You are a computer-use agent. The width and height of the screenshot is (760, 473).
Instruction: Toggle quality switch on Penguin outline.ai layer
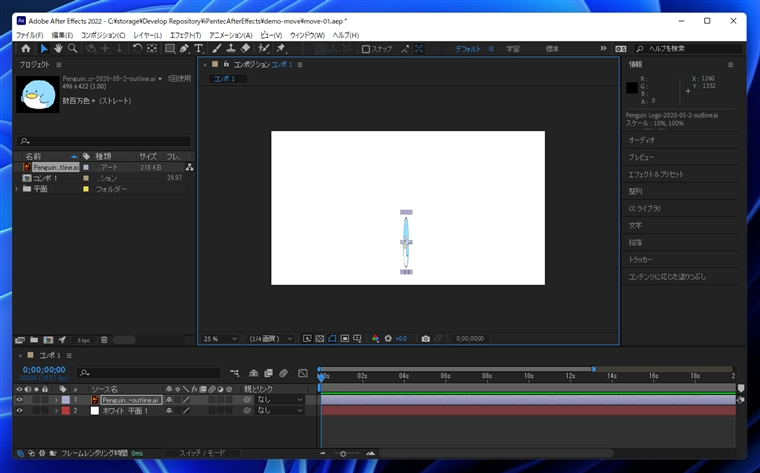coord(186,400)
